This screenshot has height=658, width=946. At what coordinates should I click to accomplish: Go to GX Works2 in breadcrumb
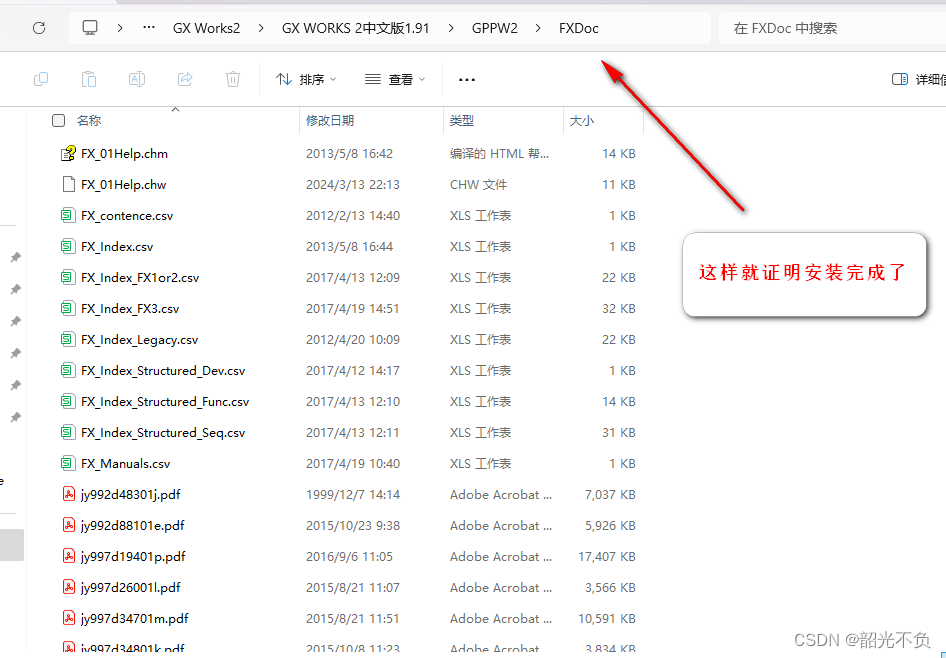pos(206,28)
